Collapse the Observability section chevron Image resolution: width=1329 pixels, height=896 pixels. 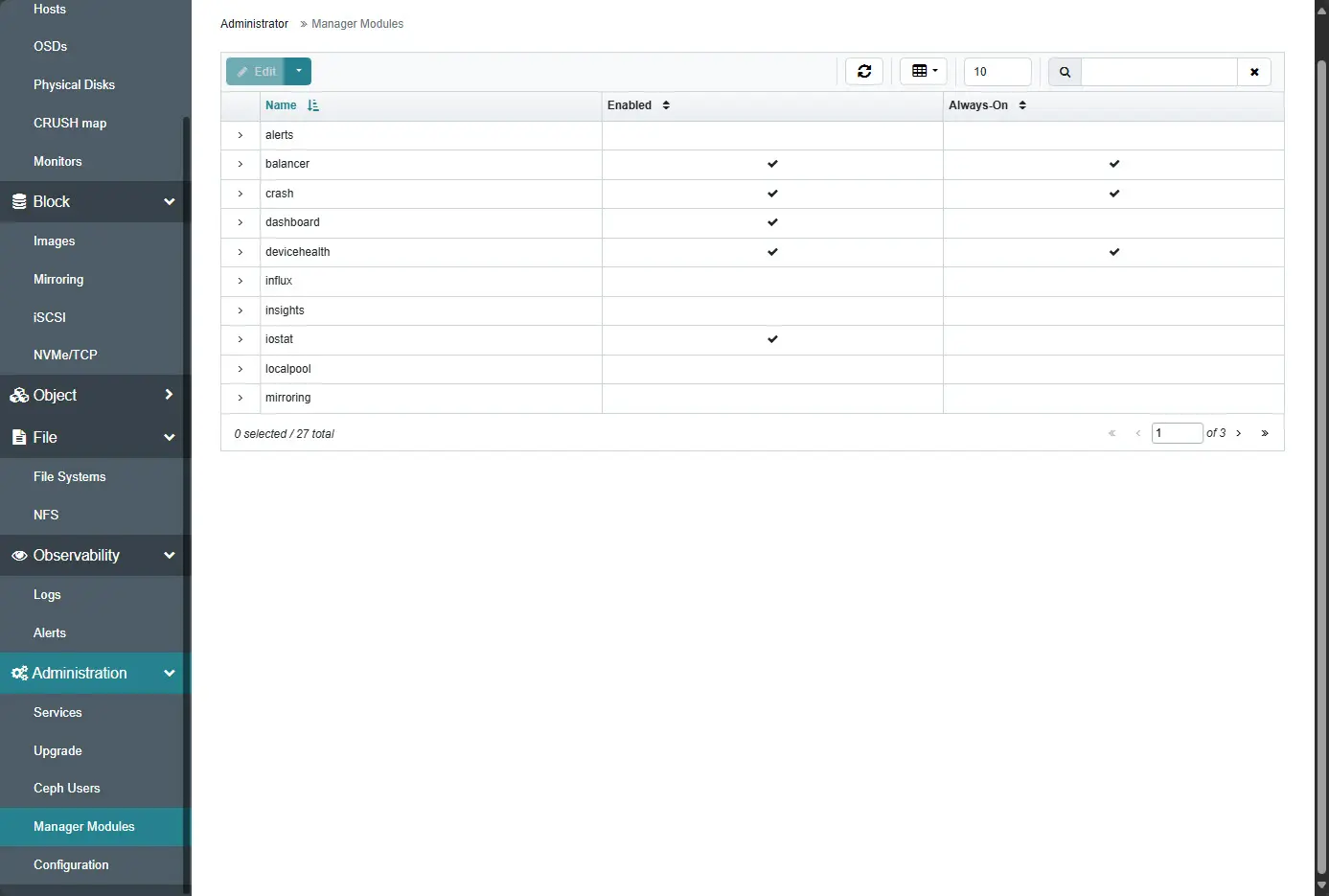170,555
